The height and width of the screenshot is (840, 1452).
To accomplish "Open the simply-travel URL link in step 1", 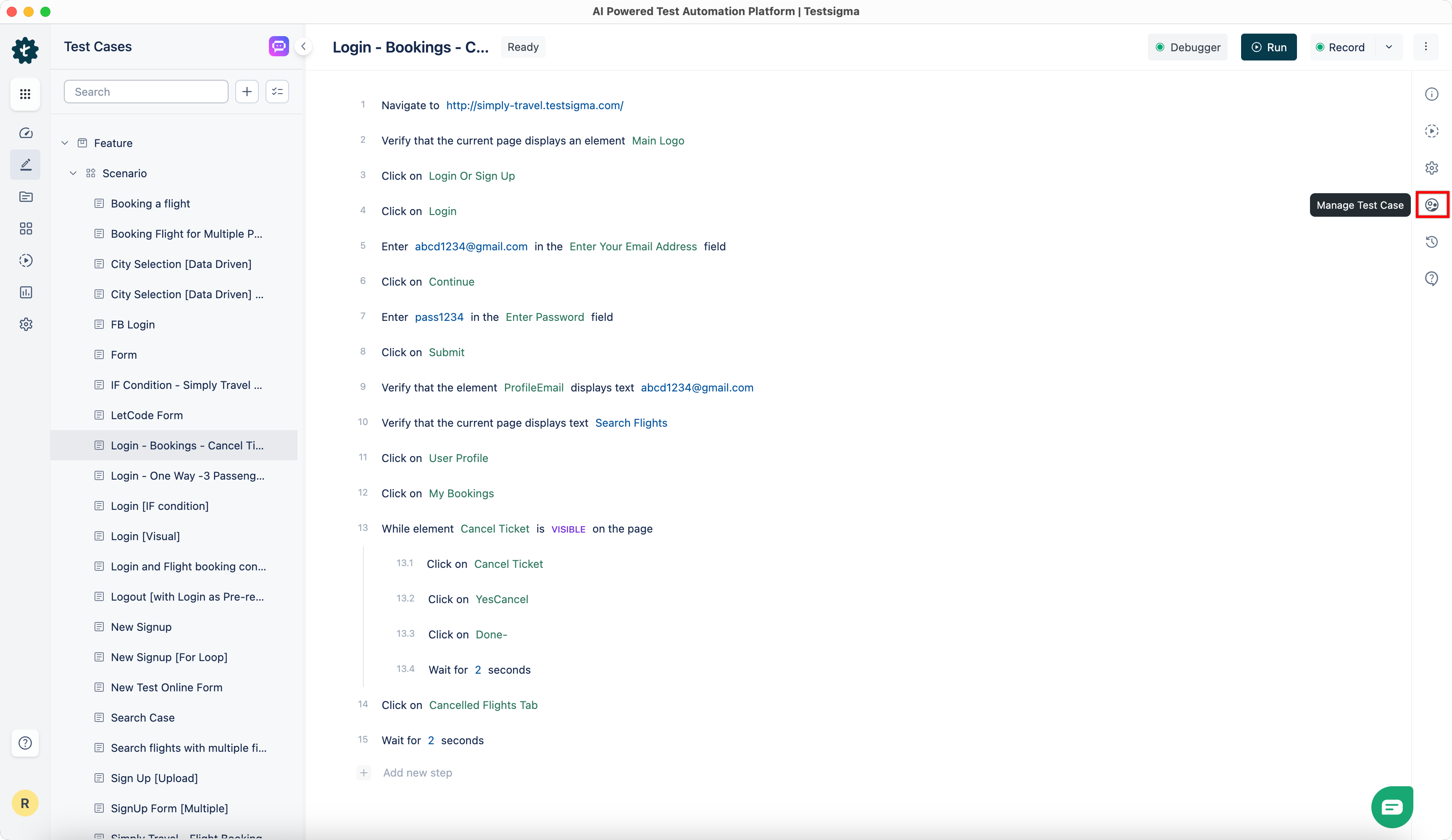I will click(534, 105).
